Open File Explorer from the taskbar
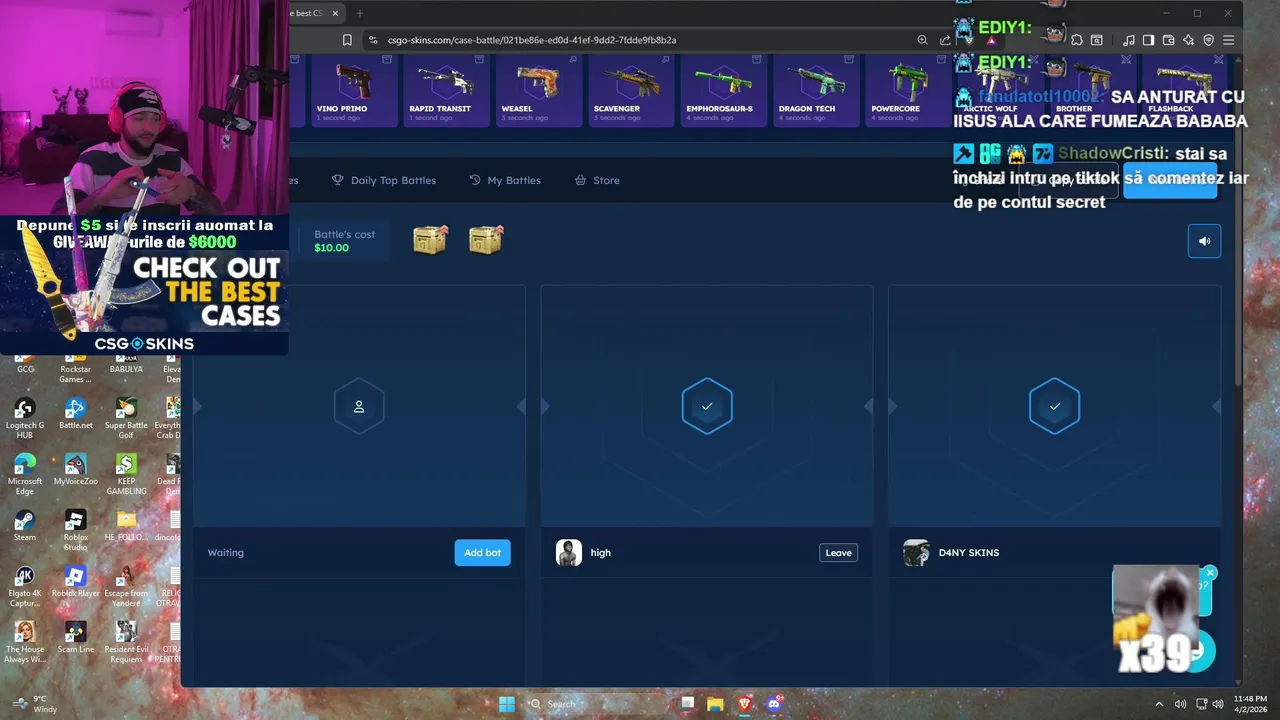Viewport: 1280px width, 720px height. pos(715,704)
